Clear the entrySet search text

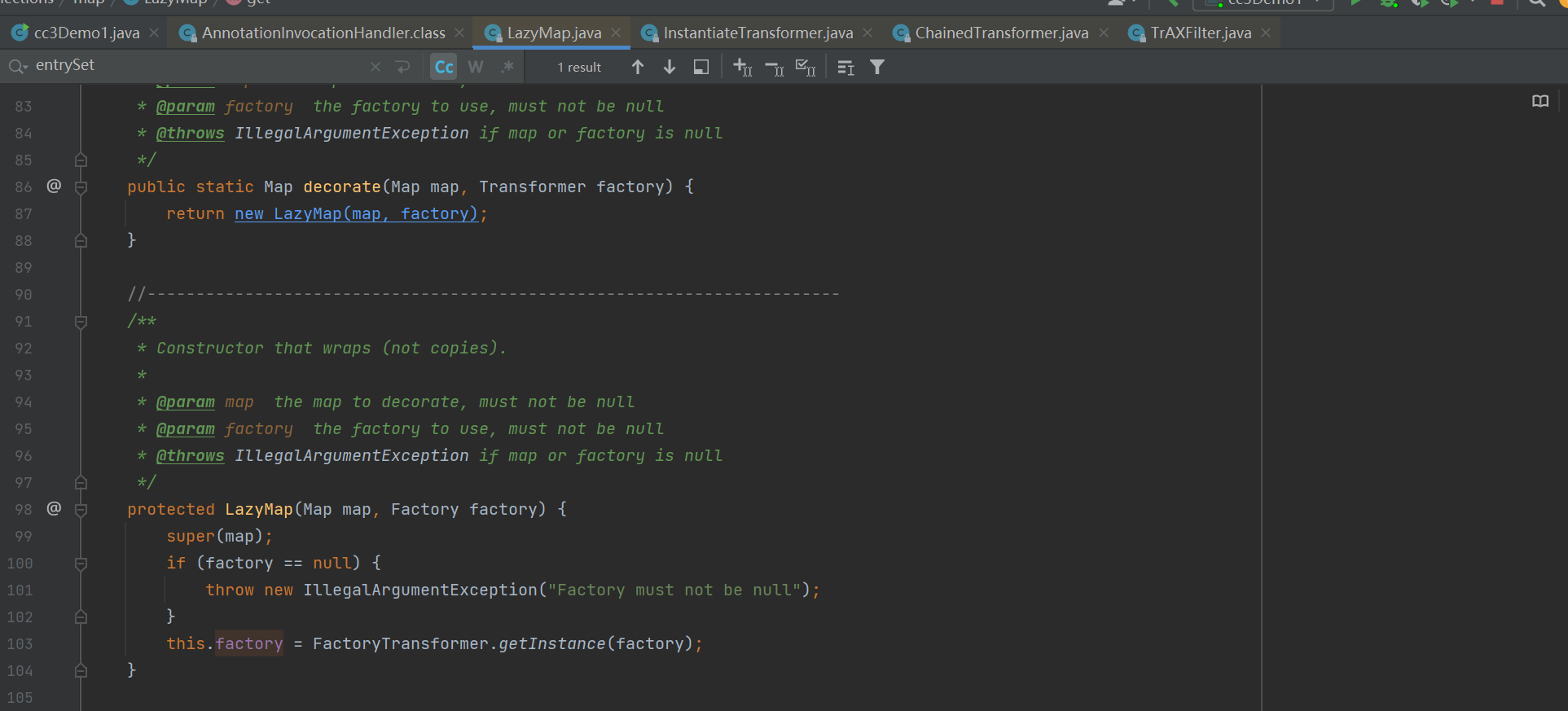pyautogui.click(x=376, y=67)
